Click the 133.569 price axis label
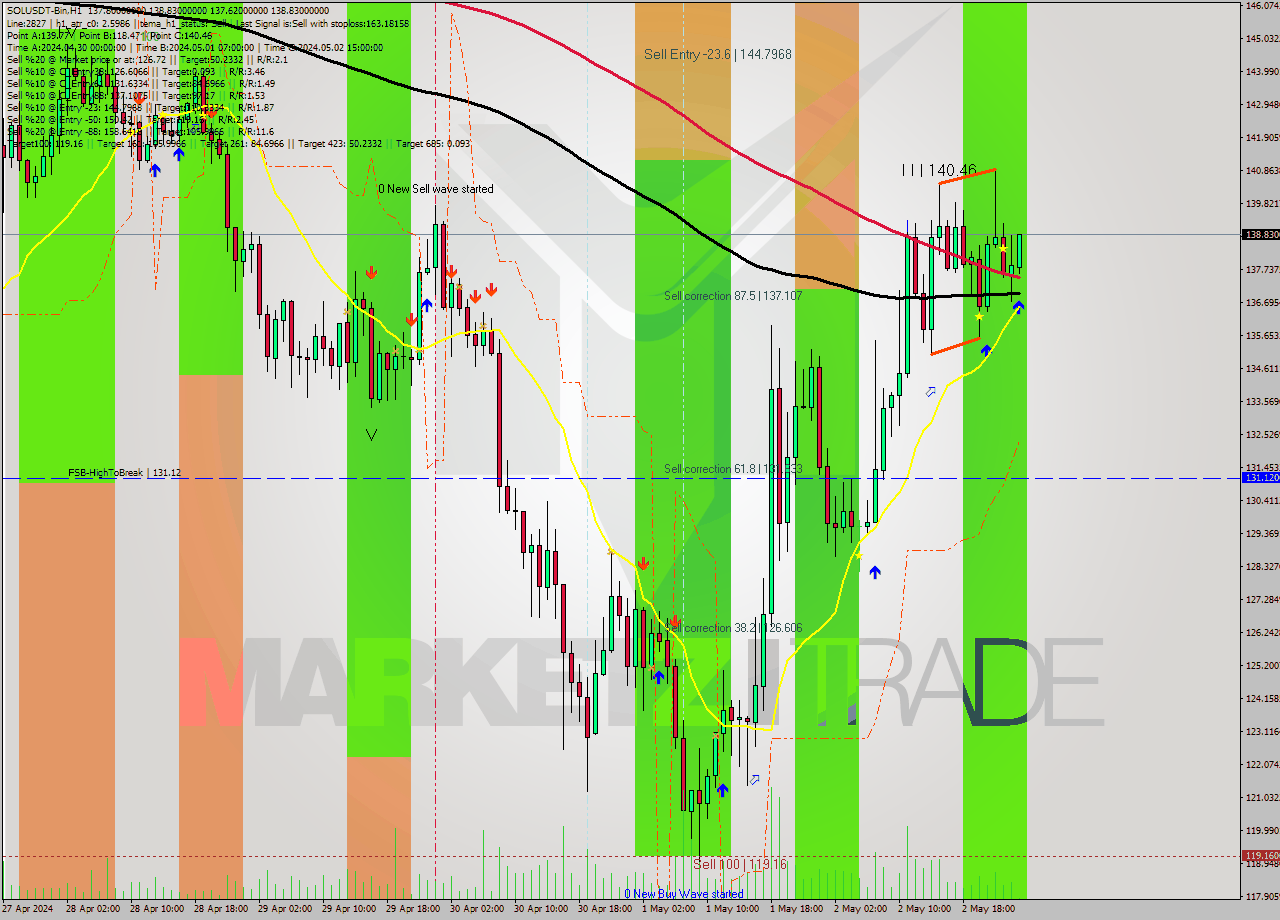 coord(1262,402)
